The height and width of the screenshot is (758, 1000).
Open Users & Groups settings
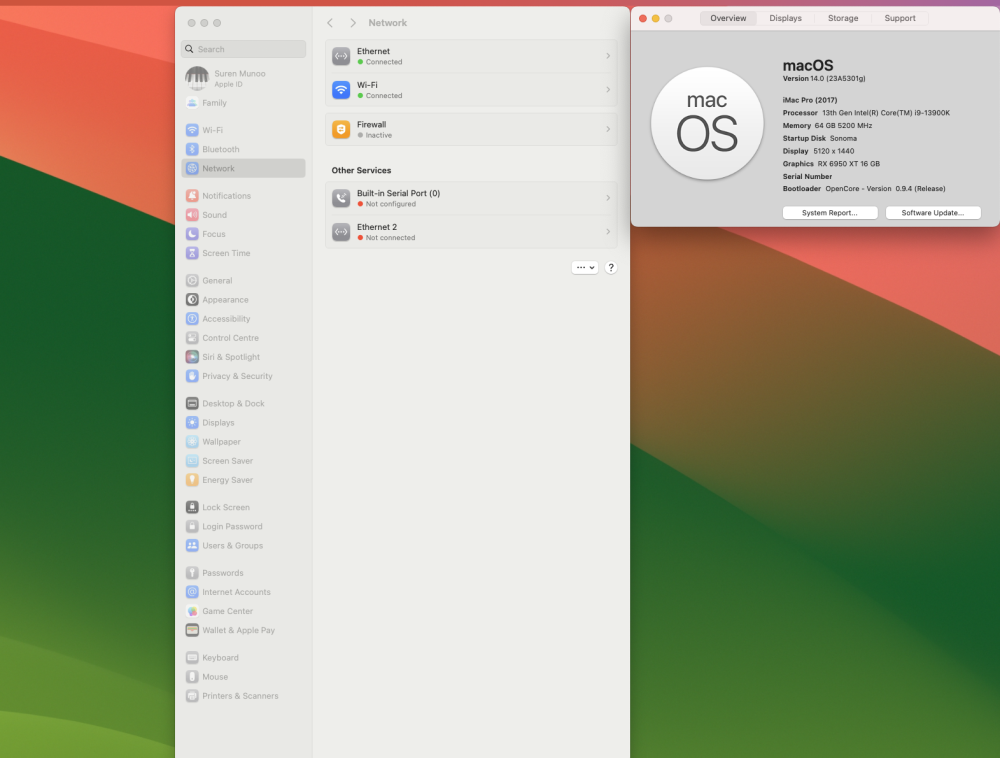(x=243, y=546)
